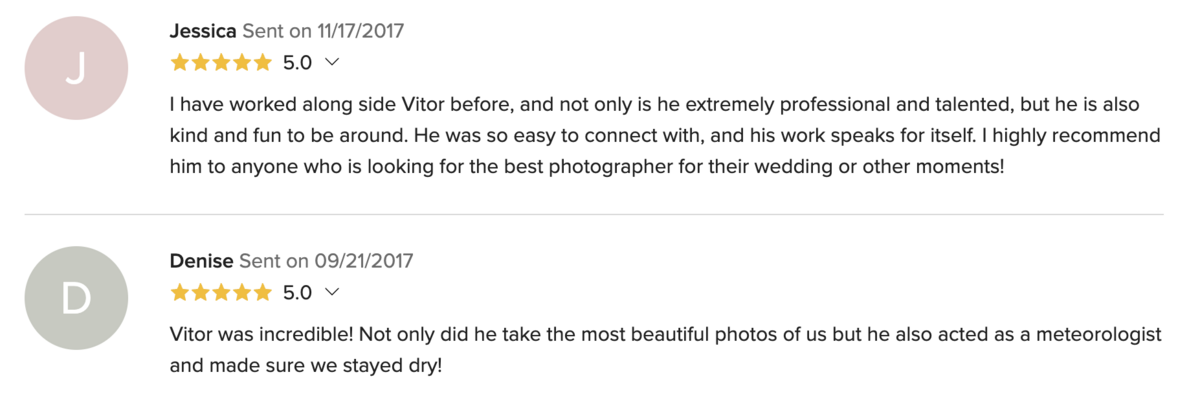
Task: Click Jessica's pink avatar circle
Action: point(76,68)
